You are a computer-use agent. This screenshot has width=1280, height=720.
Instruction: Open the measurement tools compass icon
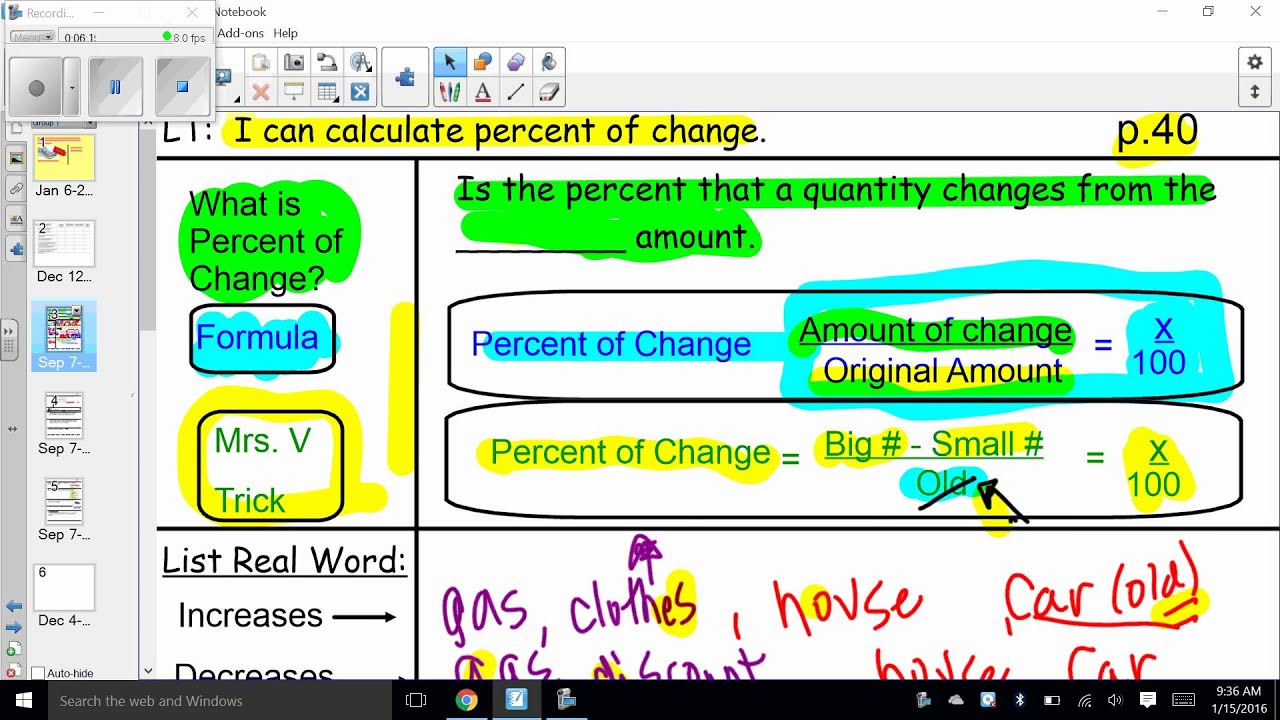click(x=360, y=62)
